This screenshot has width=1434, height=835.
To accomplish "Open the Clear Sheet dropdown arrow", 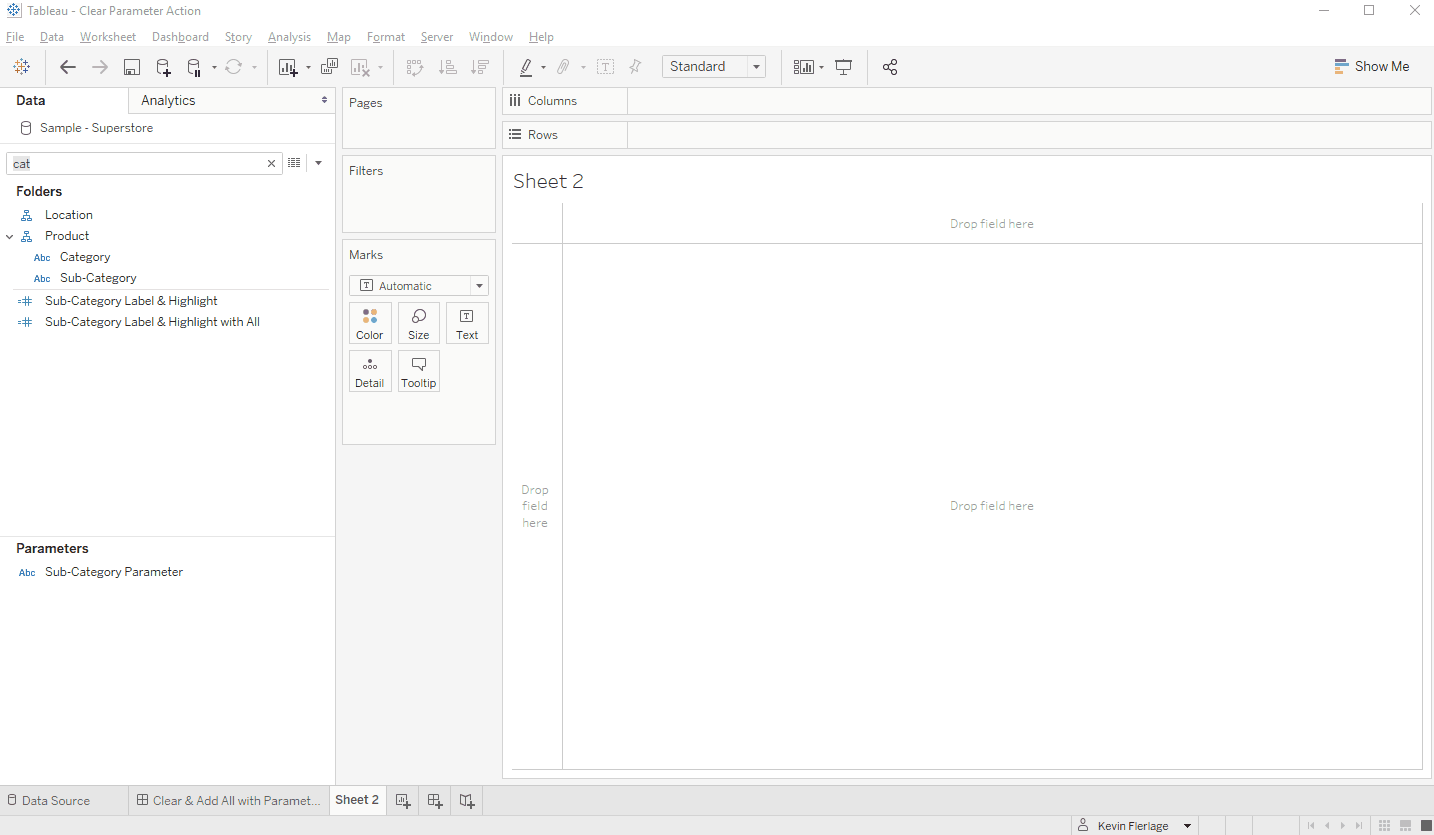I will click(380, 68).
